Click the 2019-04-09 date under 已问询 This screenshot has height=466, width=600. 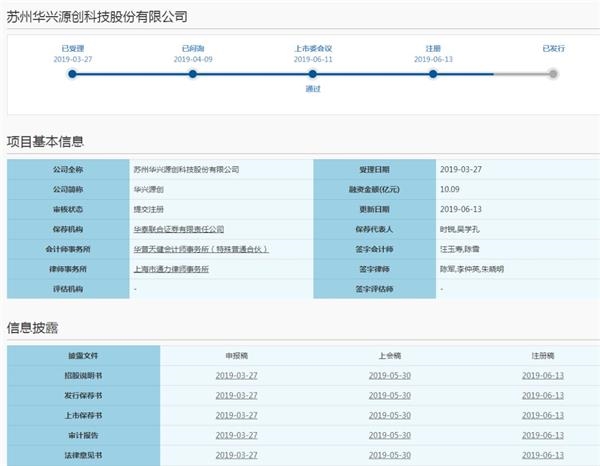(x=193, y=59)
